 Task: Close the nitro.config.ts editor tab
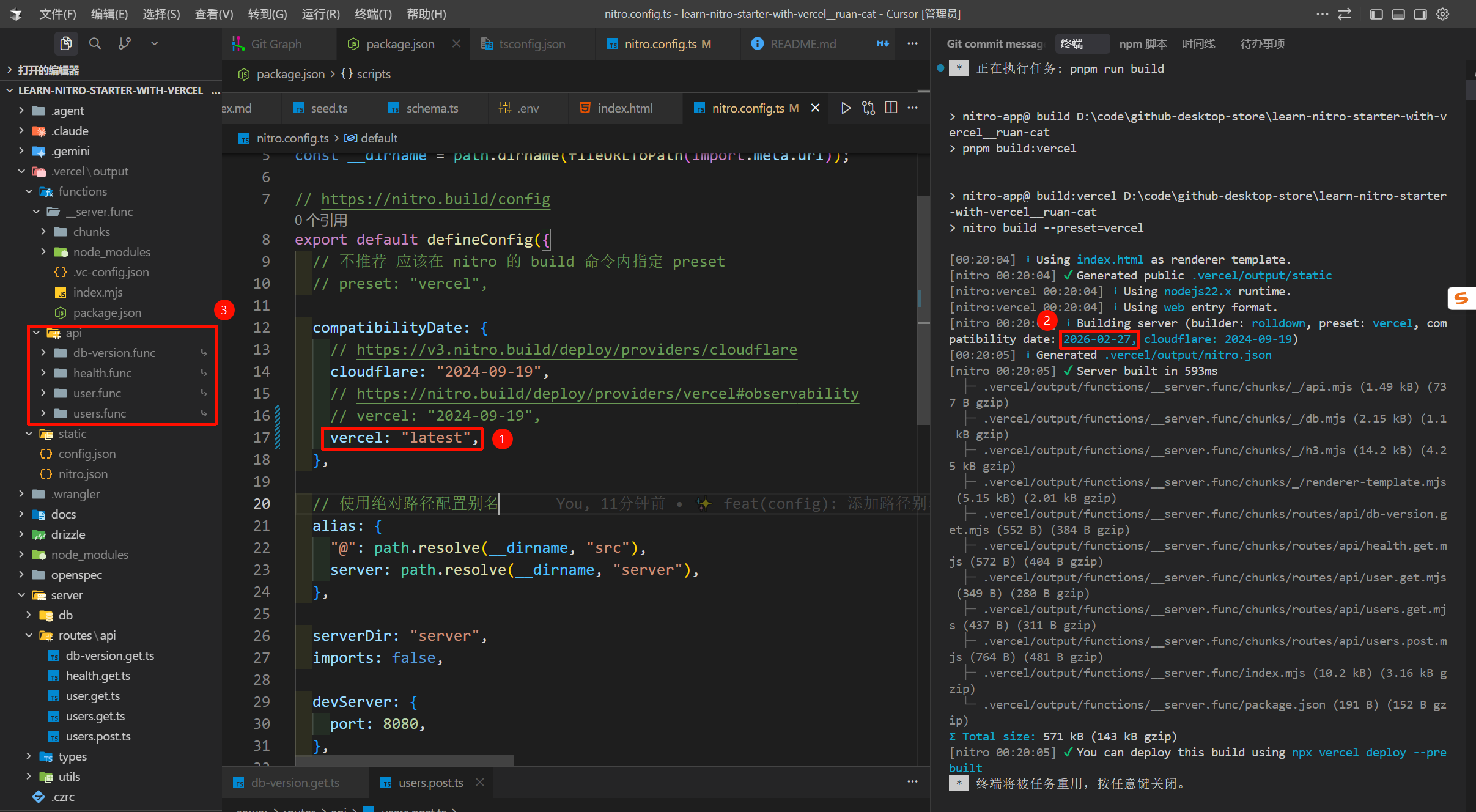click(x=815, y=108)
